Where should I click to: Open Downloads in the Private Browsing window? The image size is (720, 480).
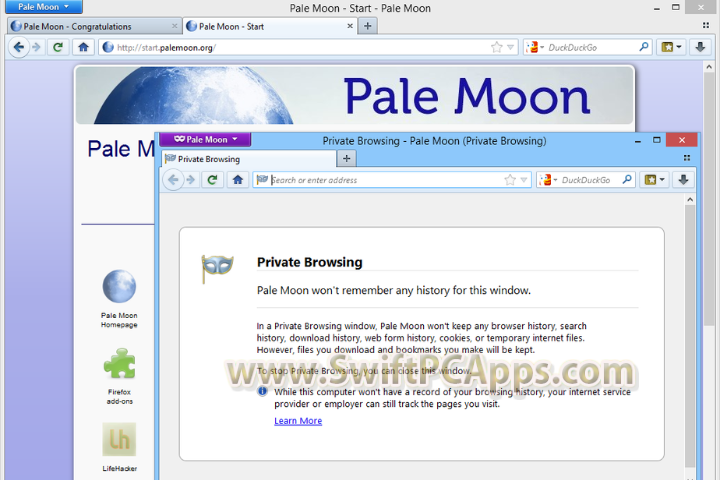[683, 180]
